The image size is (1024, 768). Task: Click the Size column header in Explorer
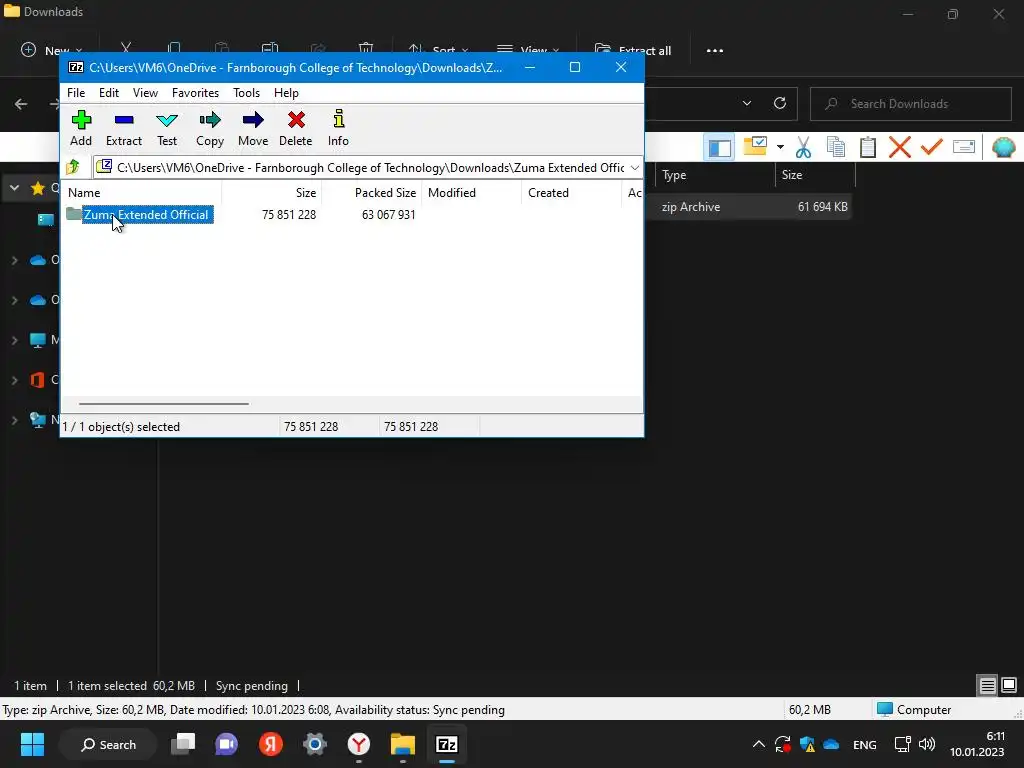coord(814,175)
